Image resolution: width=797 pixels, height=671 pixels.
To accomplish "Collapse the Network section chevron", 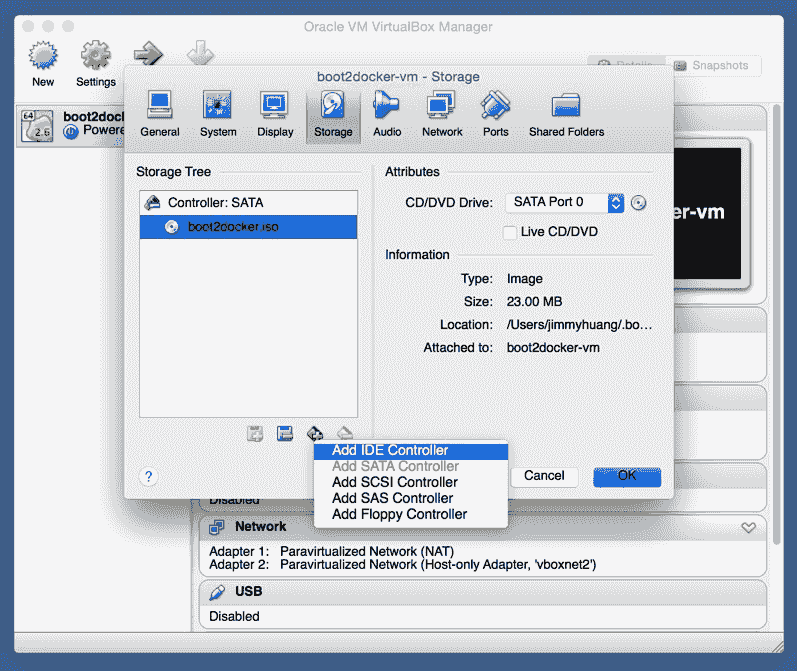I will coord(748,528).
